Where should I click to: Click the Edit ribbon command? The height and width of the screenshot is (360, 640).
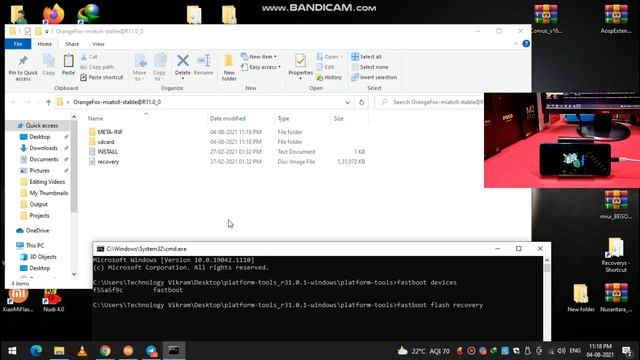click(x=325, y=67)
